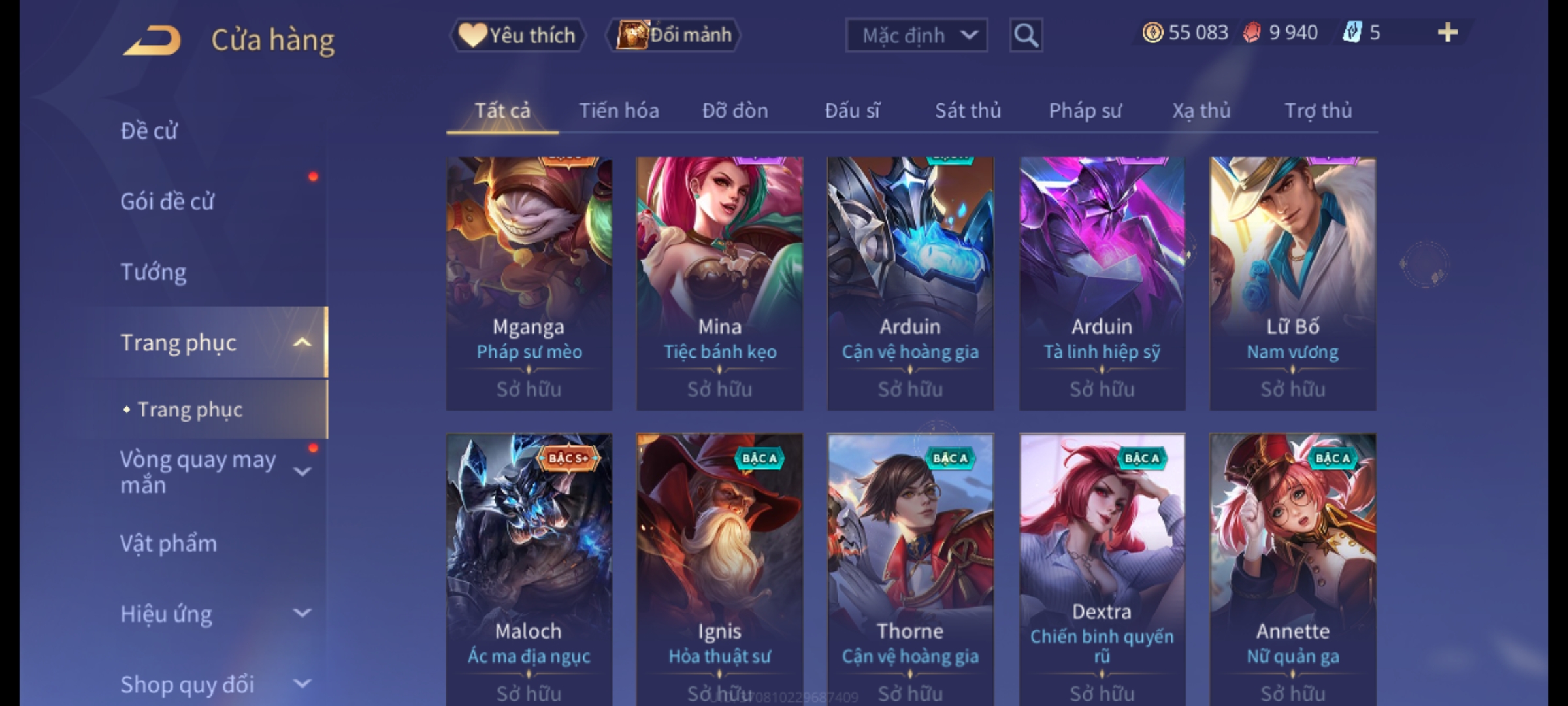
Task: Select the Mganga Pháp sư mèo skin card
Action: tap(529, 284)
